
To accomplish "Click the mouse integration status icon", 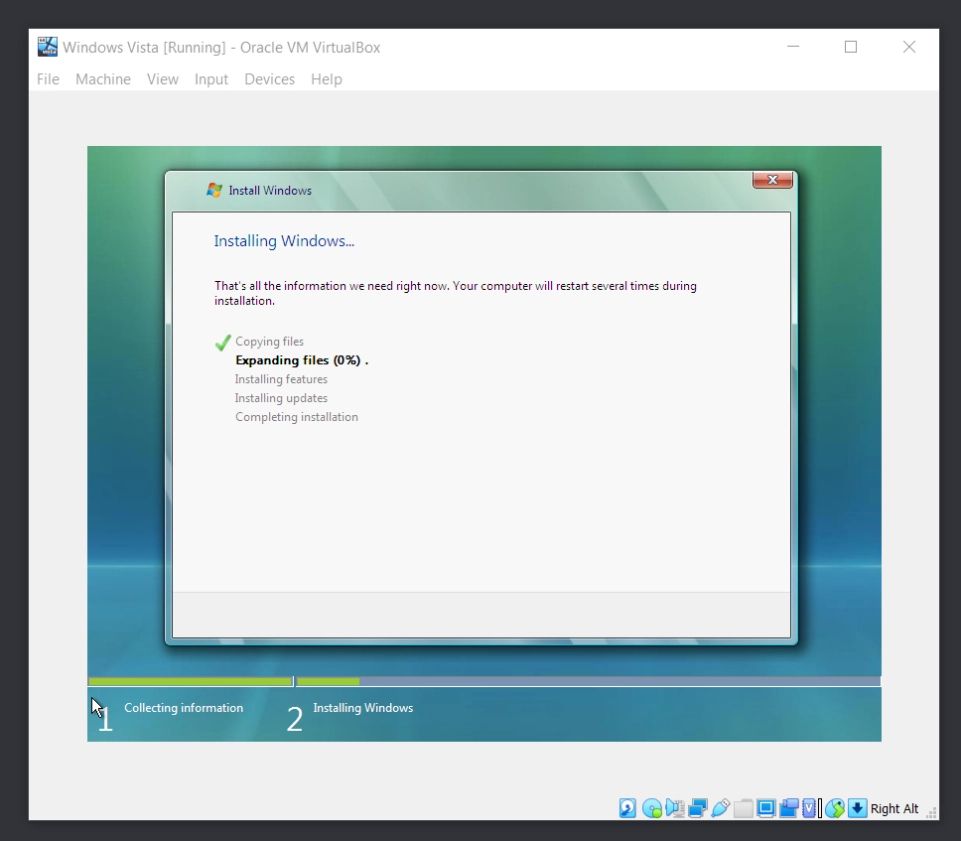I will tap(835, 809).
